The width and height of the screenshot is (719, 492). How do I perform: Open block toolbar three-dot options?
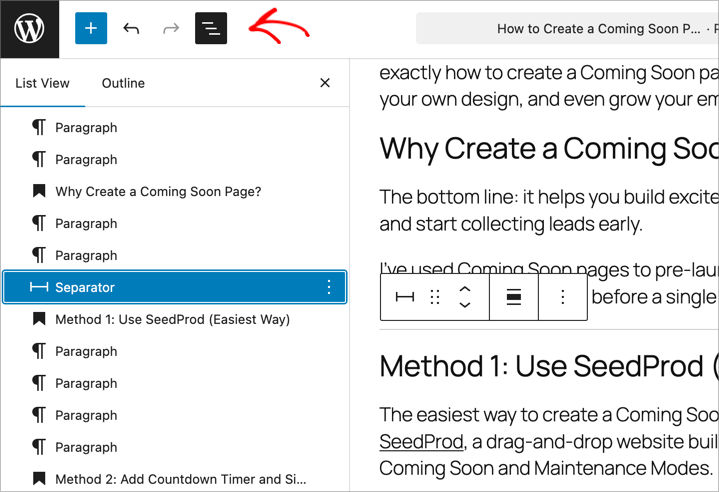[563, 297]
